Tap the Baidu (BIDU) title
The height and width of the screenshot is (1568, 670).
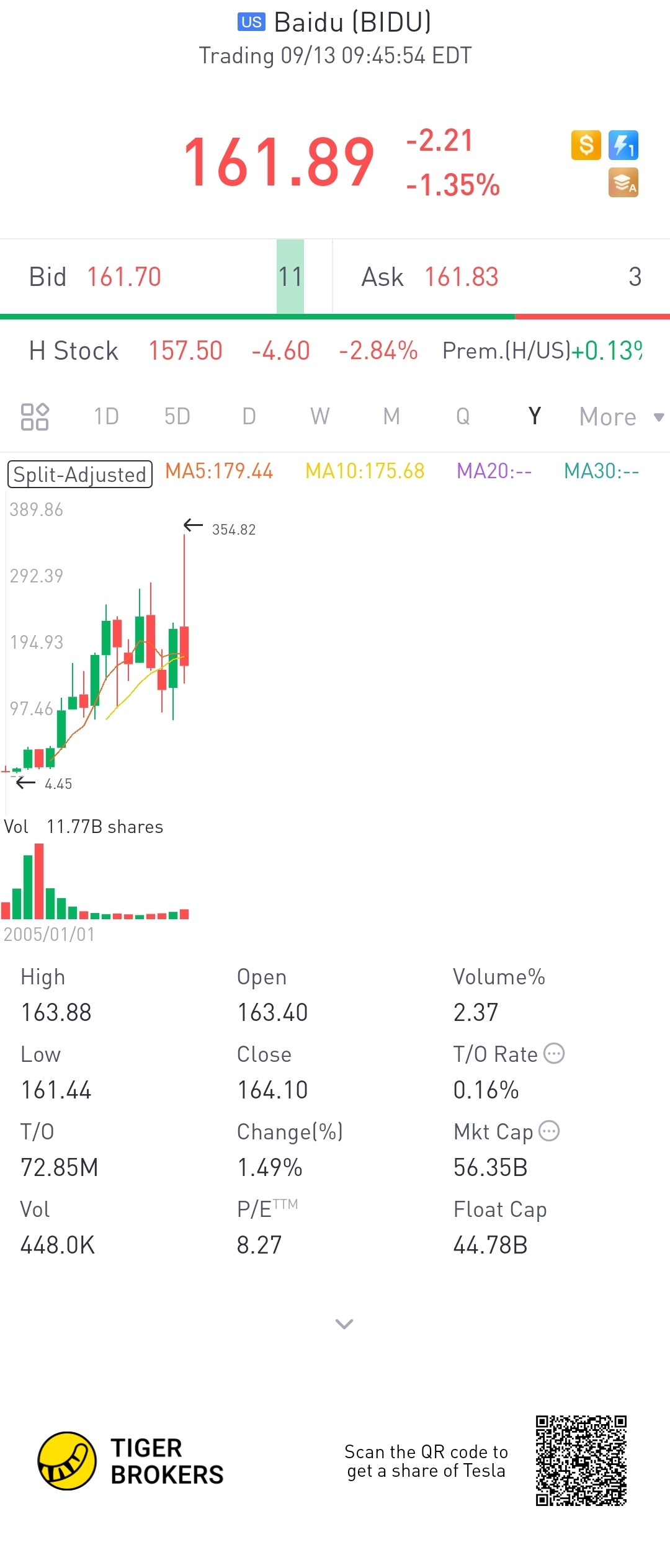coord(352,23)
